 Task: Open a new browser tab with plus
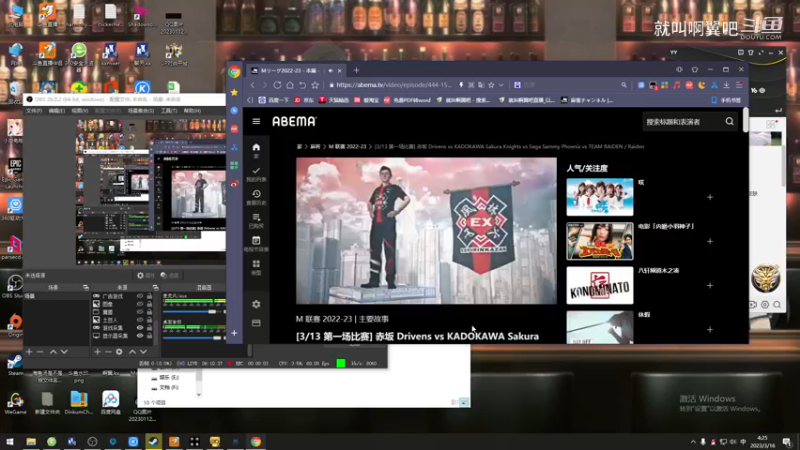pyautogui.click(x=356, y=70)
